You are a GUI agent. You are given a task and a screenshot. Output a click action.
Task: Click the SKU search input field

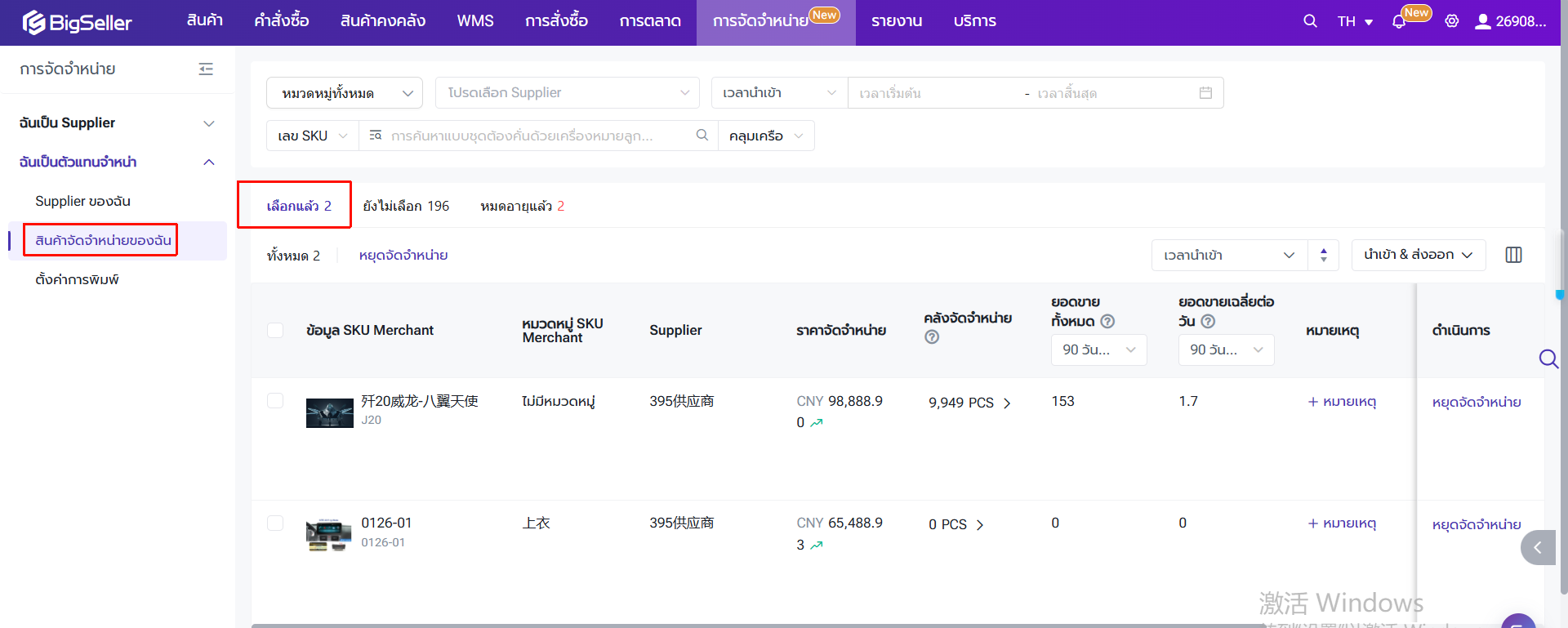click(x=531, y=136)
